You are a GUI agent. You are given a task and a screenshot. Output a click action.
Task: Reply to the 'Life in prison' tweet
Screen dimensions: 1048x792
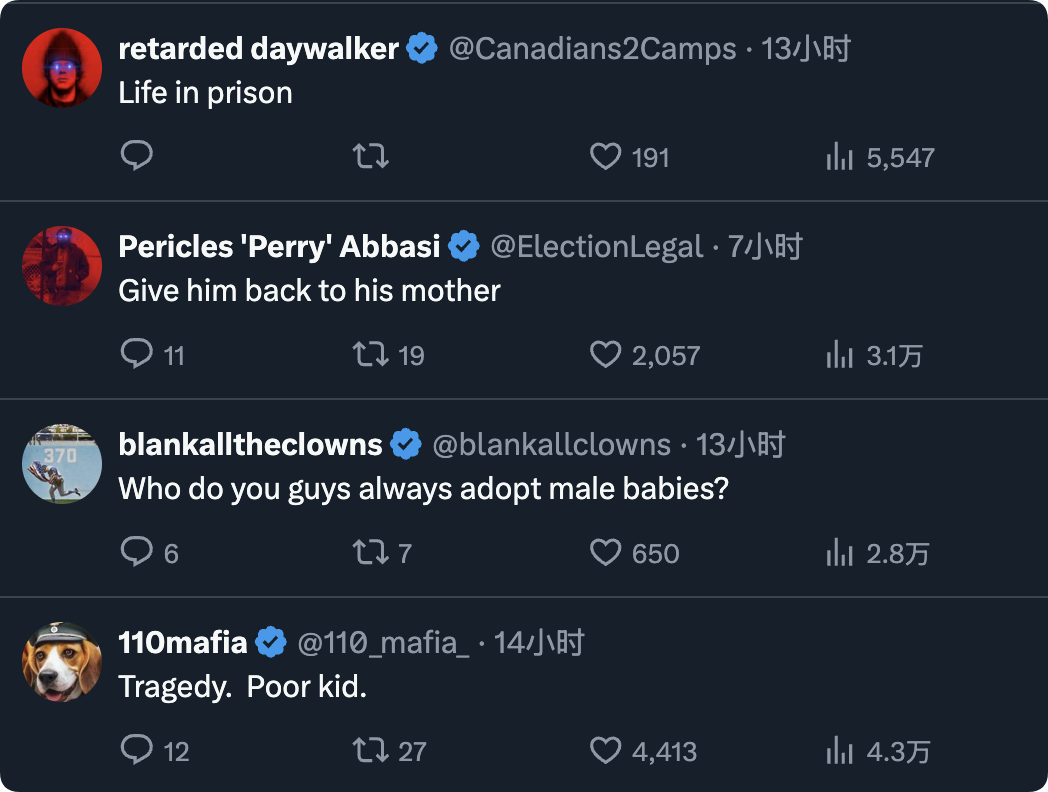coord(136,156)
